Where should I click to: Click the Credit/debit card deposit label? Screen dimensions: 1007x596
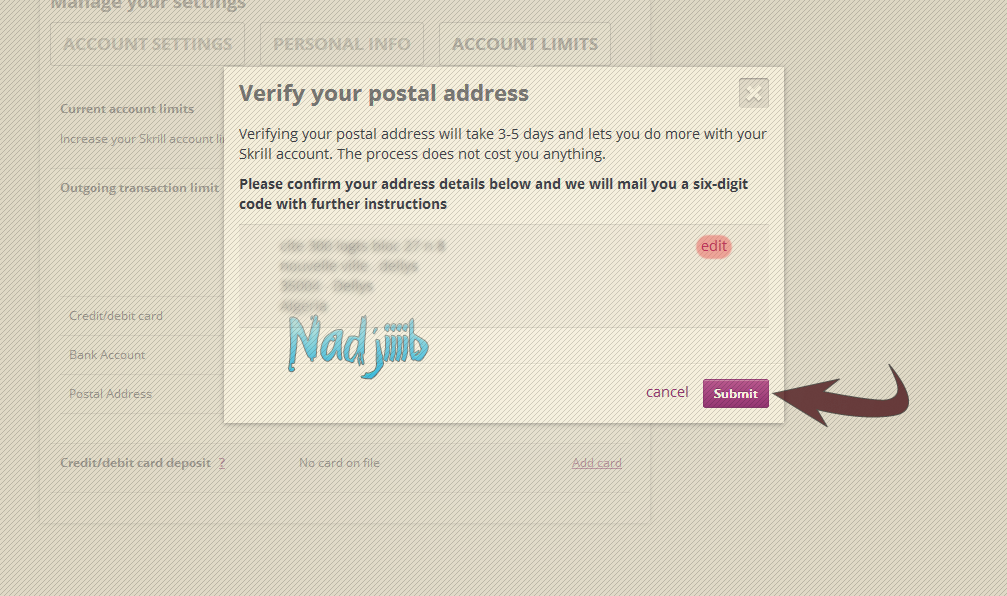135,463
